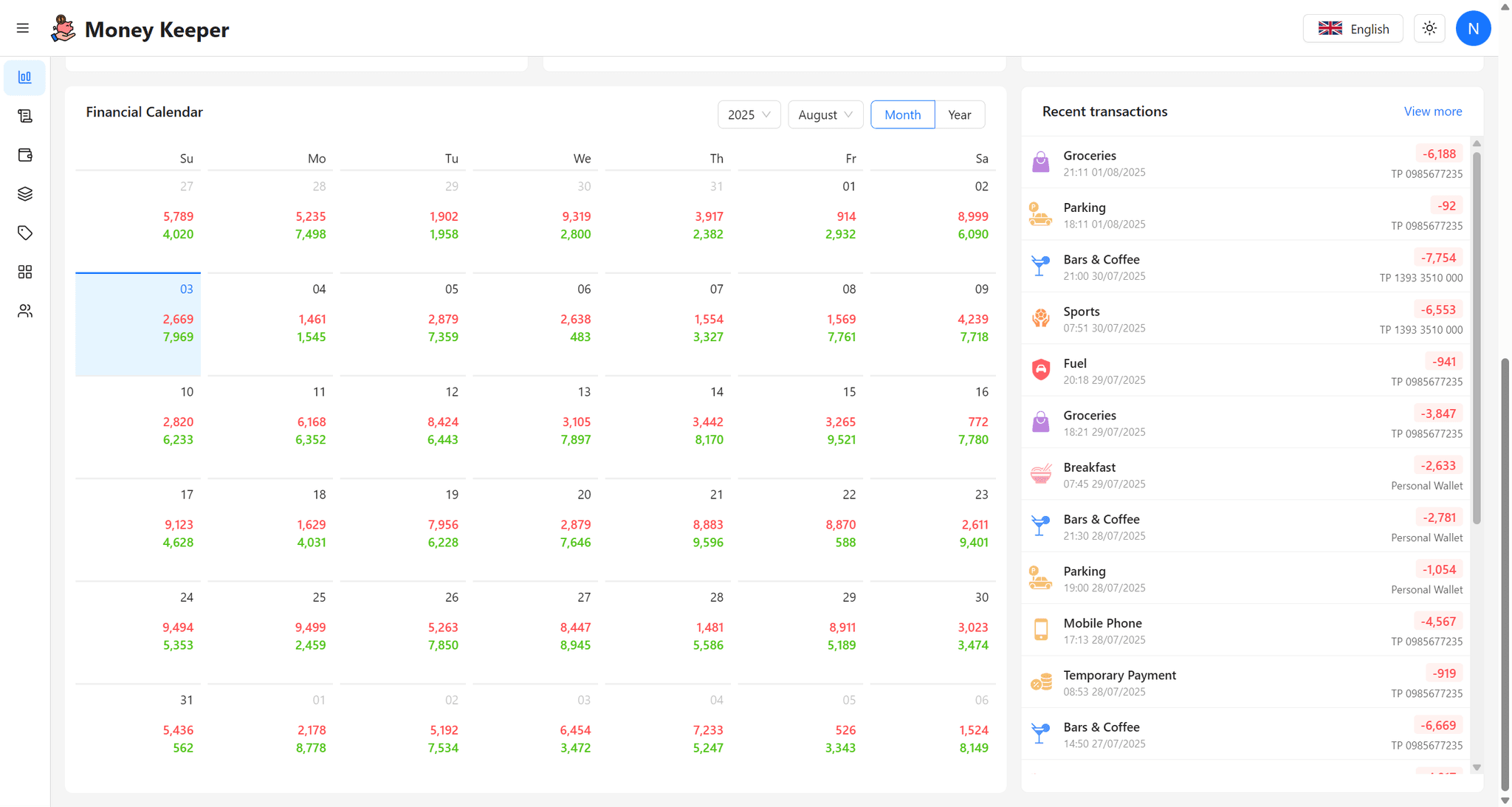Viewport: 1512px width, 807px height.
Task: Open the N user avatar
Action: pos(1473,29)
